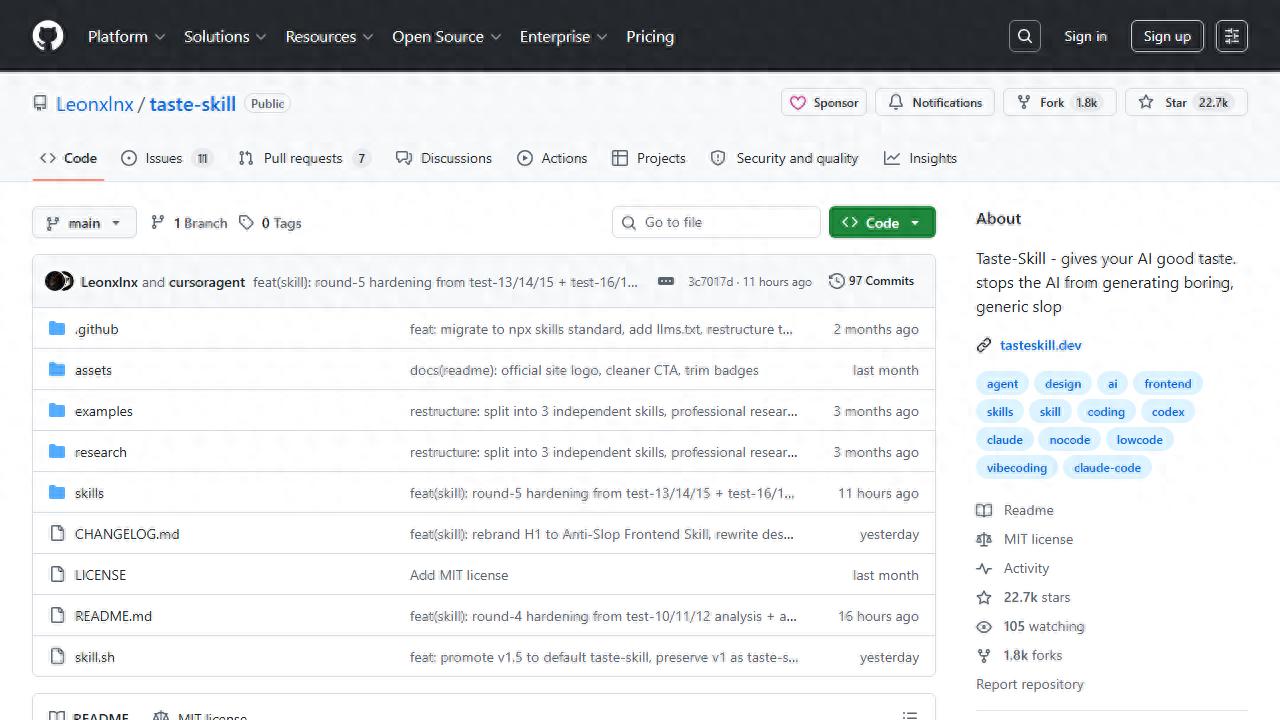Open the Leonxlnx owner profile link
1280x720 pixels.
pos(95,103)
